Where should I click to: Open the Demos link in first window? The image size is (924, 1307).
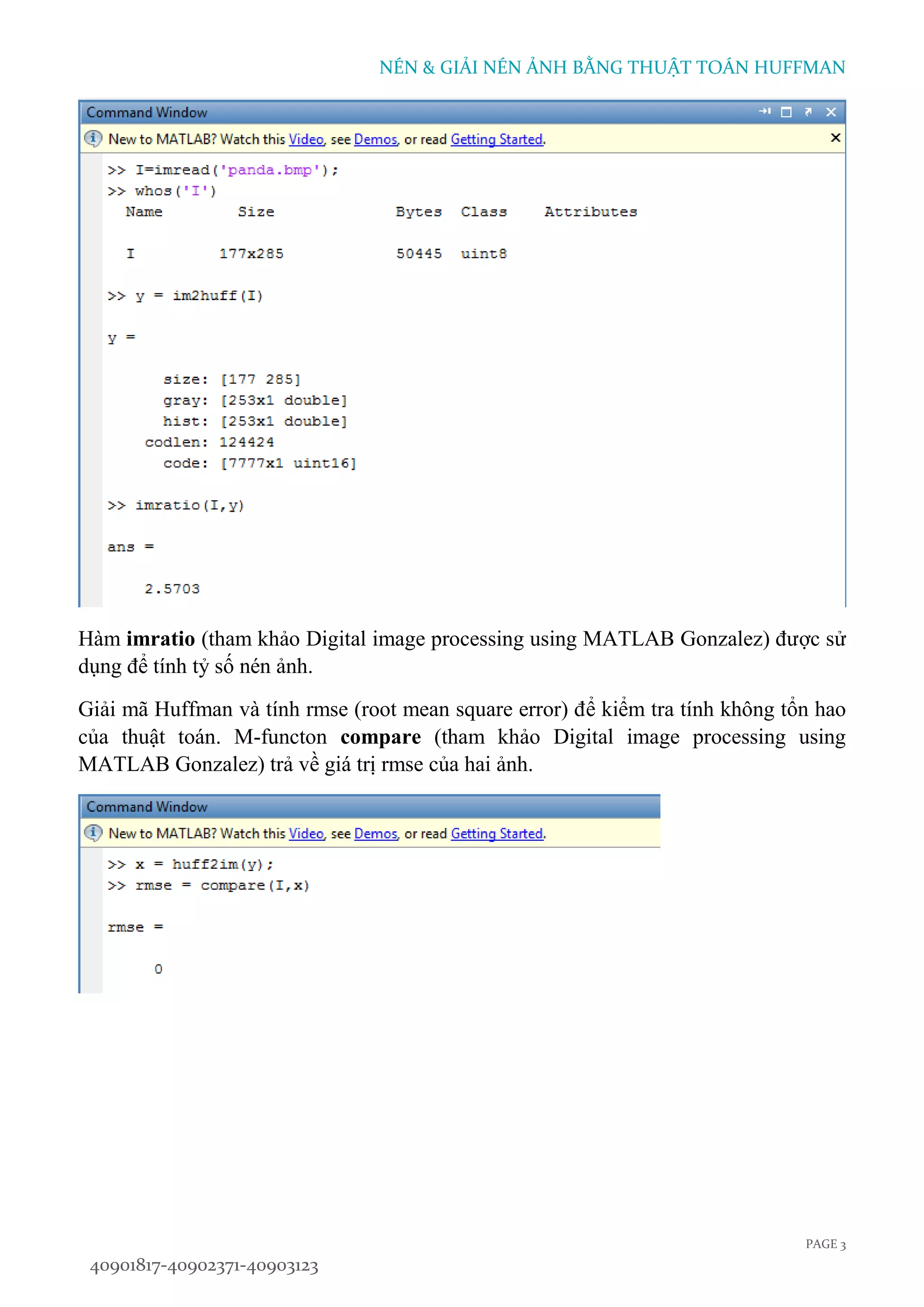[375, 139]
